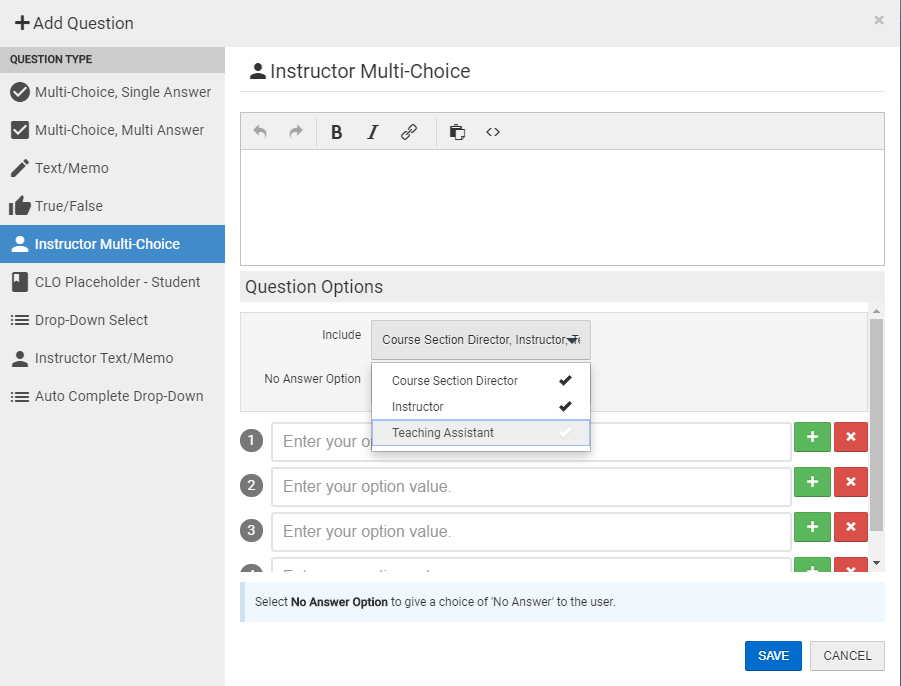This screenshot has height=686, width=901.
Task: Click the Include label
Action: (x=341, y=335)
